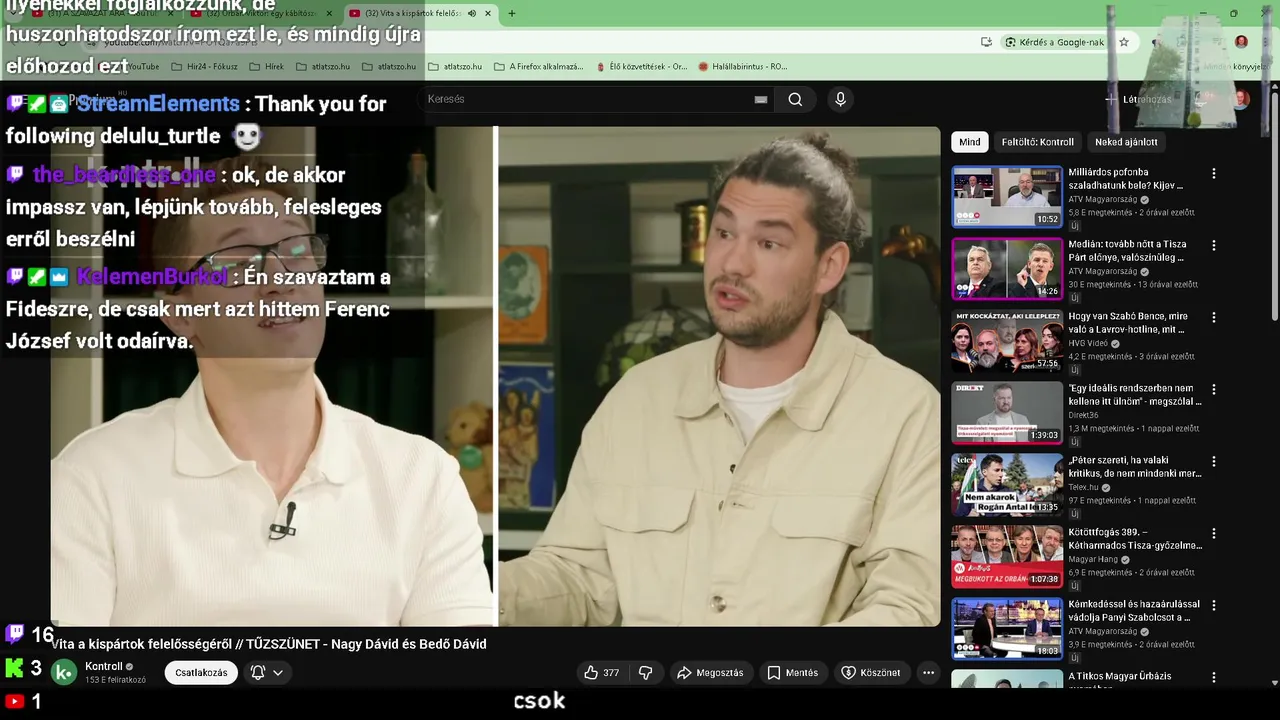Click the main video player
The height and width of the screenshot is (720, 1280).
496,376
